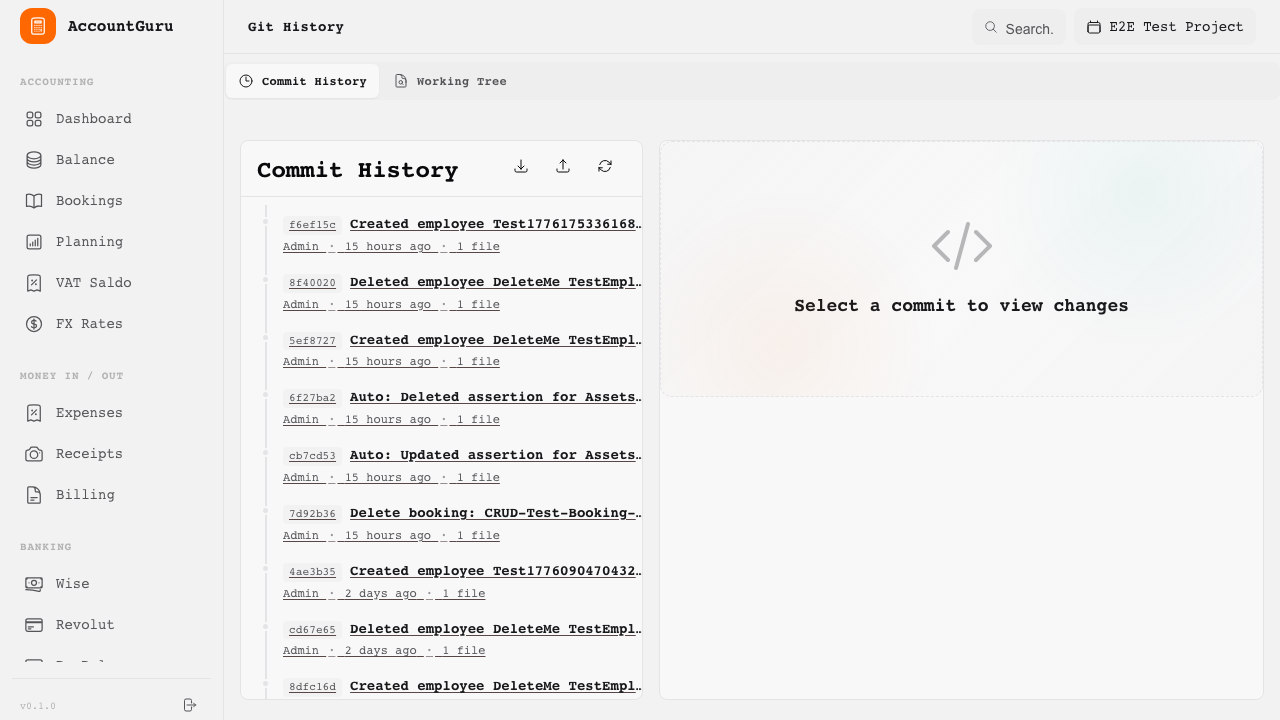
Task: Click the upload commits icon
Action: pos(563,166)
